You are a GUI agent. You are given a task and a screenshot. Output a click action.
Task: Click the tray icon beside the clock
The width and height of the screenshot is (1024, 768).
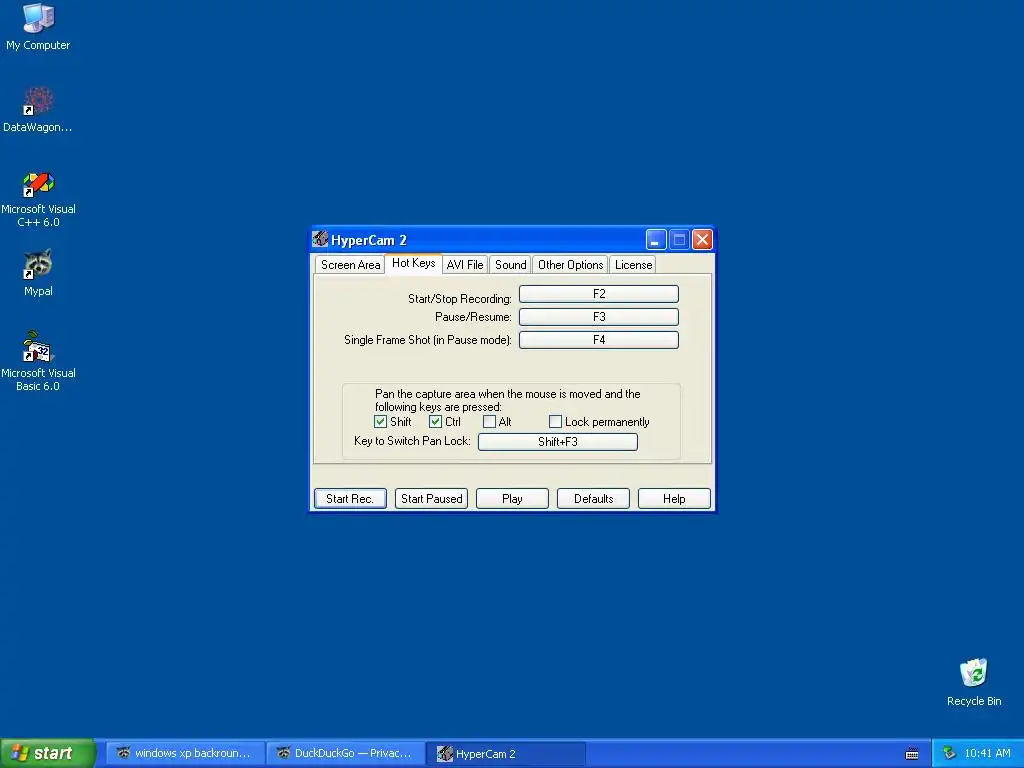click(x=950, y=754)
